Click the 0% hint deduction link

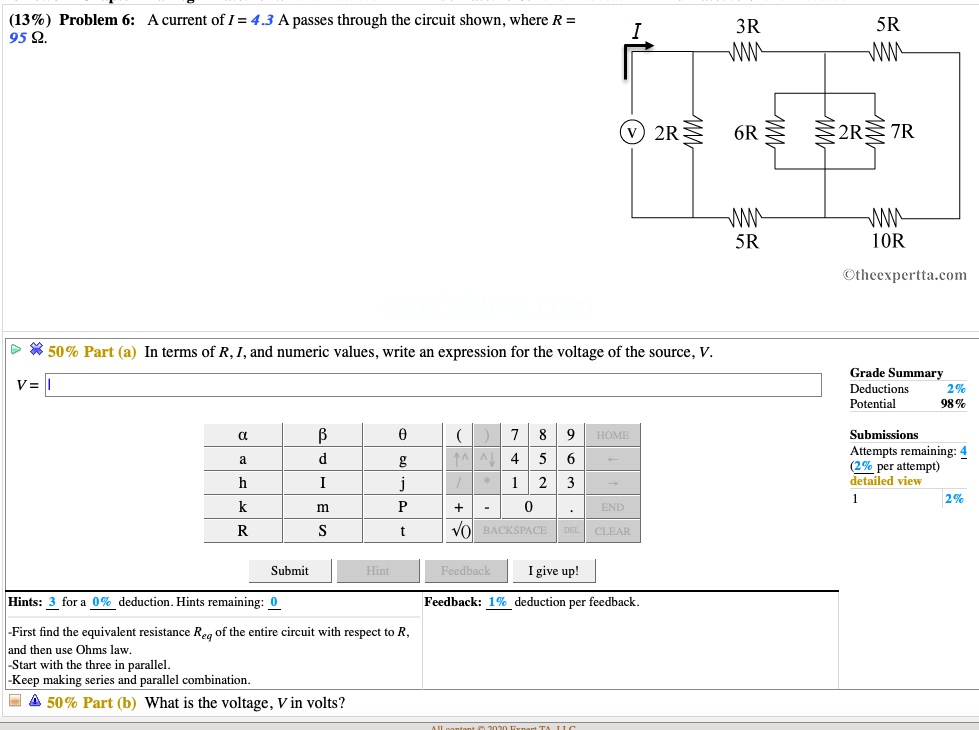102,602
